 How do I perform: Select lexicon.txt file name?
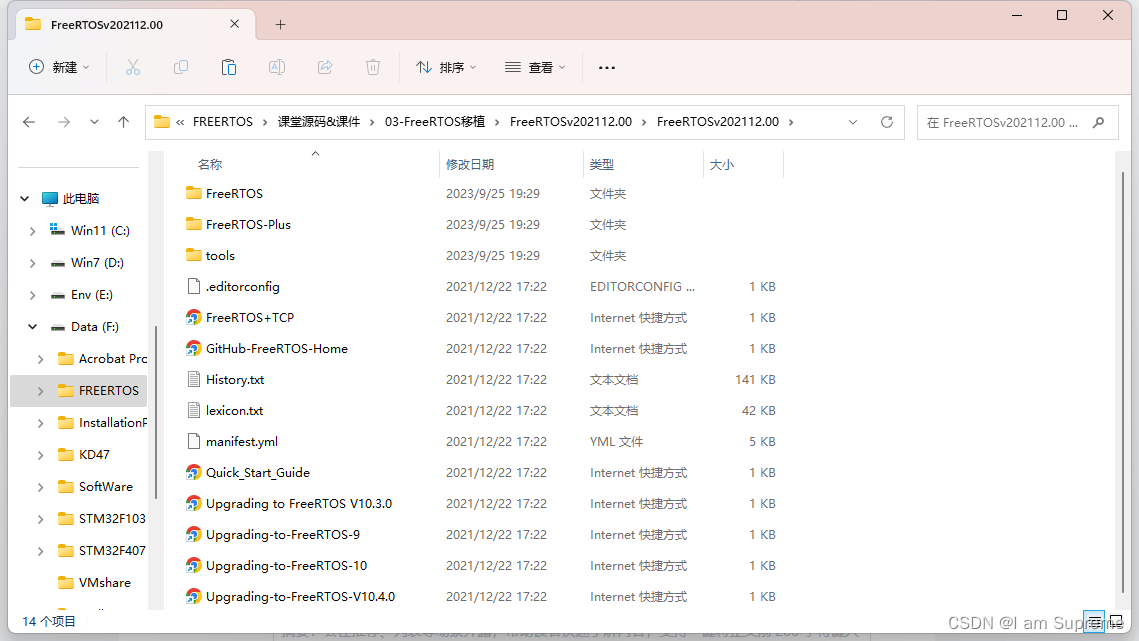click(x=234, y=411)
